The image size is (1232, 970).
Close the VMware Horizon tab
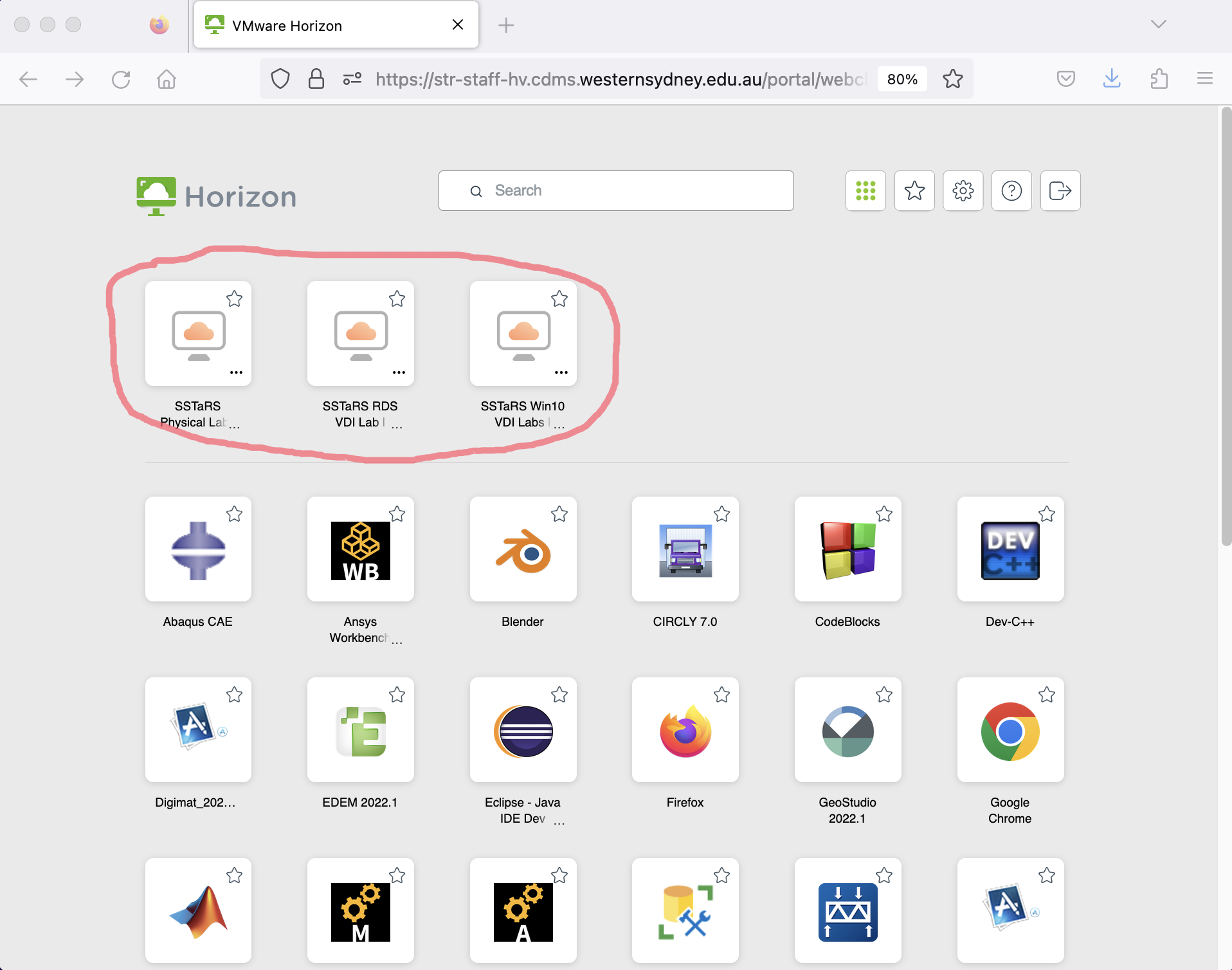458,24
